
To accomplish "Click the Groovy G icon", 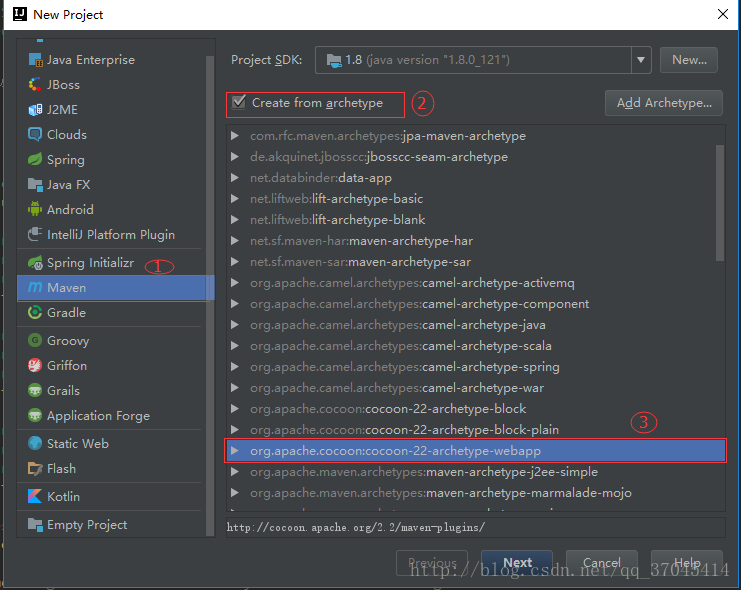I will point(35,340).
